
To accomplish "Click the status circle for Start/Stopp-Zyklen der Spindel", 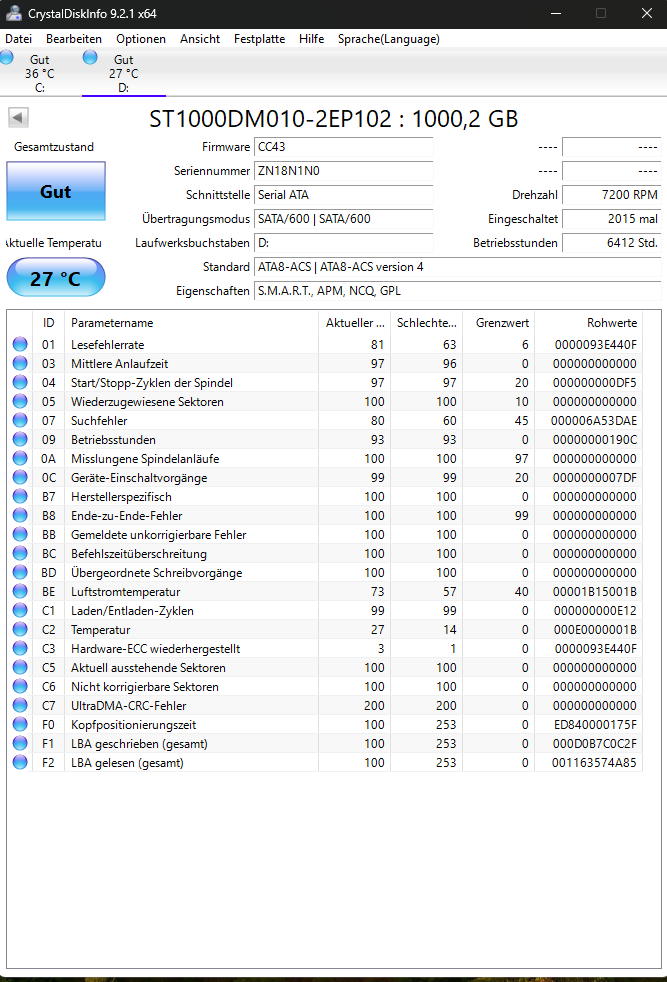I will (x=20, y=382).
